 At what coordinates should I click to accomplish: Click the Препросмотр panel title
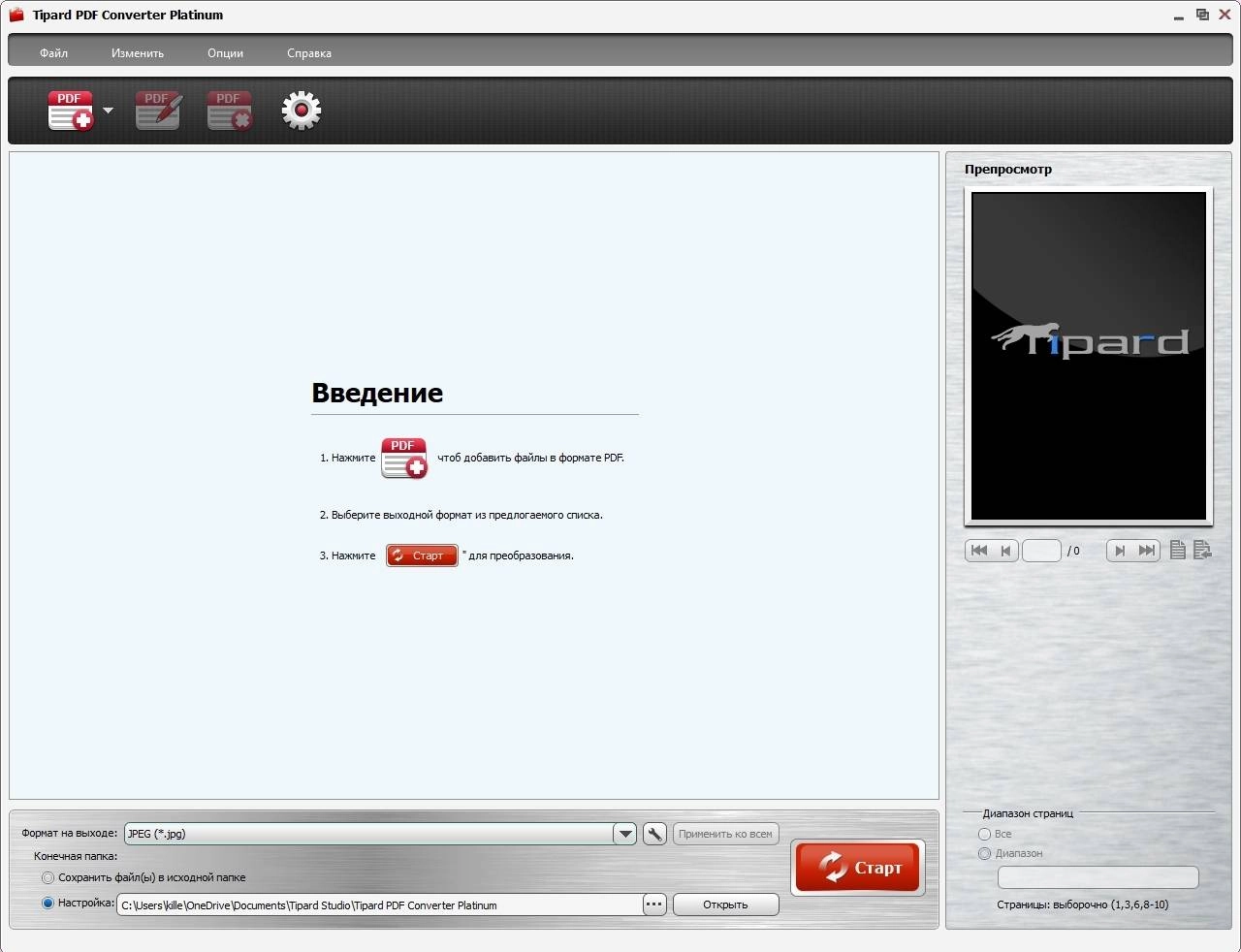[x=1008, y=170]
